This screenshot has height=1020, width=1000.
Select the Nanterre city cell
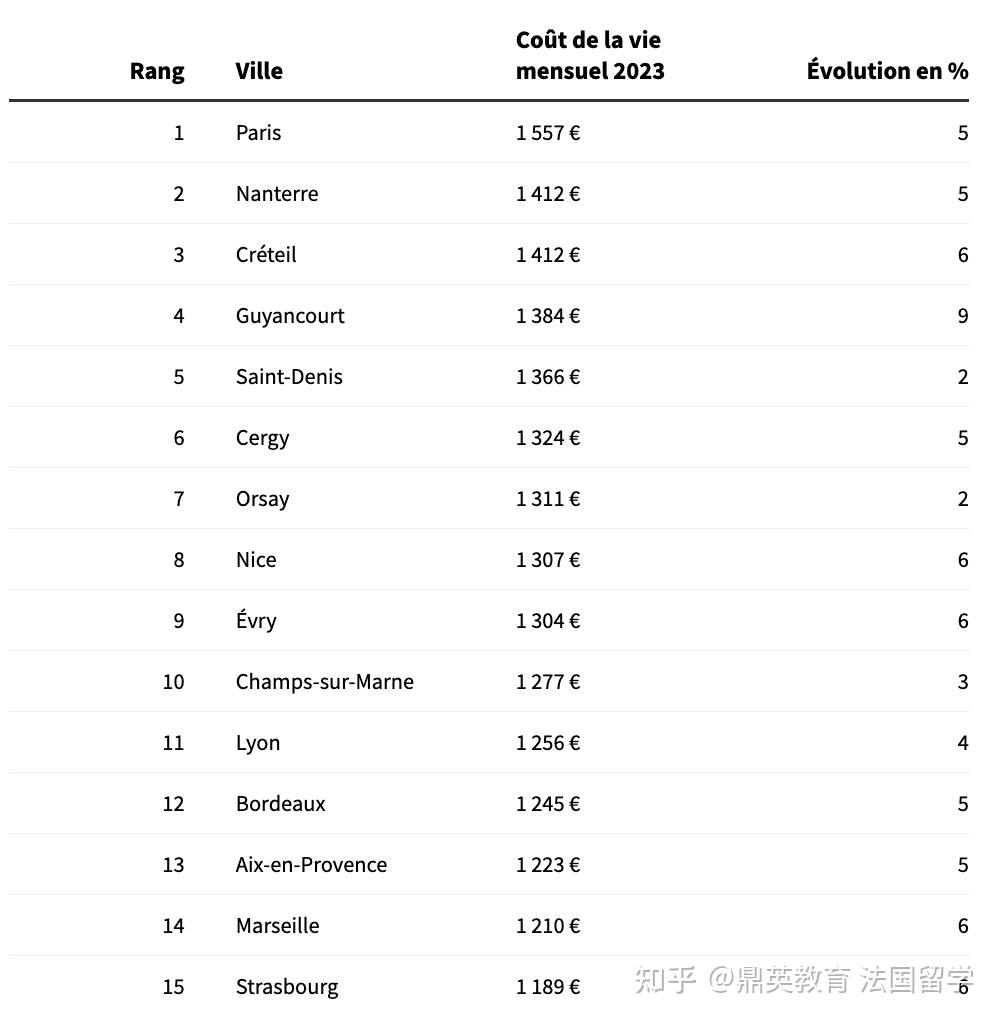[x=277, y=194]
